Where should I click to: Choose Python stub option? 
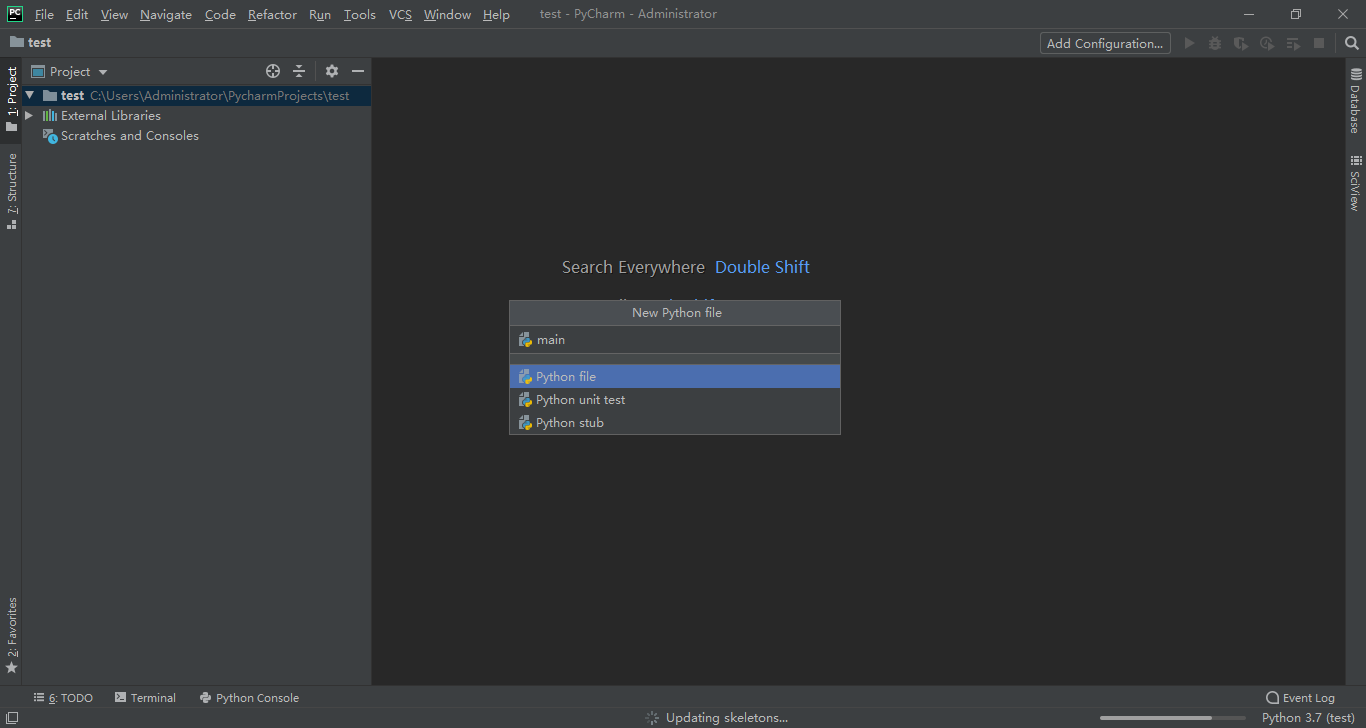[x=675, y=422]
